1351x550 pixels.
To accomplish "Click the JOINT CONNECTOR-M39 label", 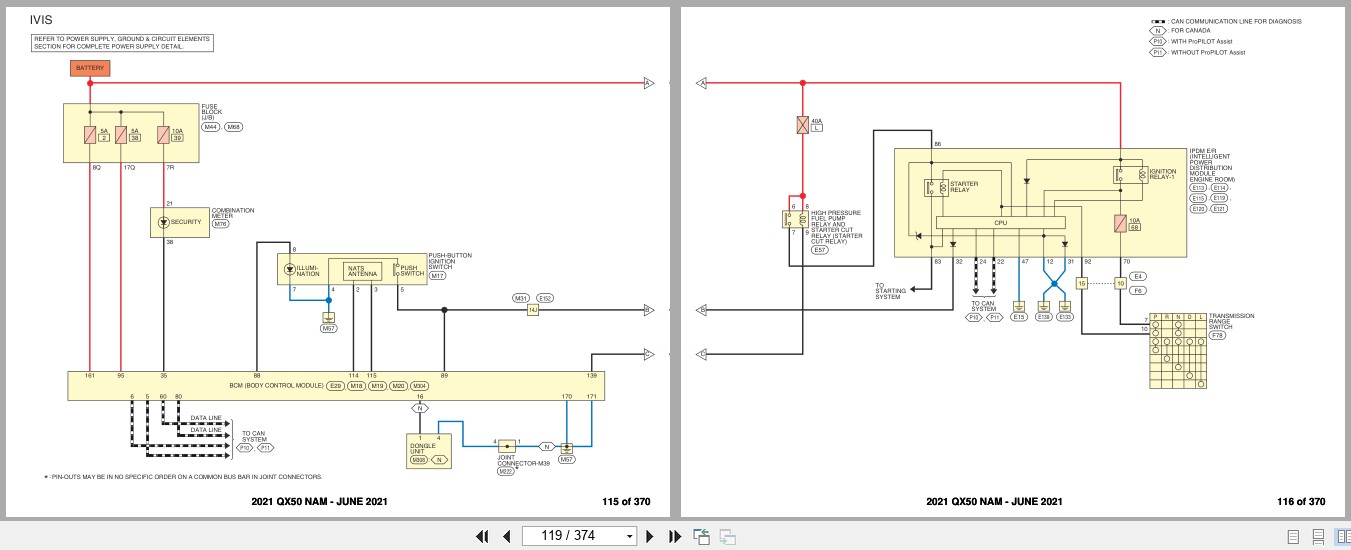I will 524,463.
